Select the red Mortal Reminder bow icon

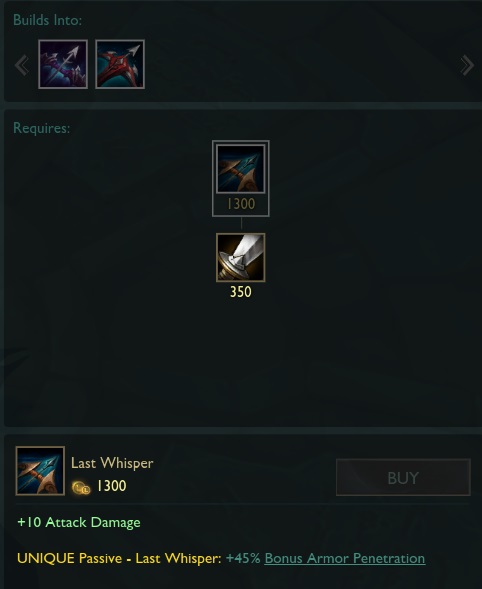tap(120, 64)
